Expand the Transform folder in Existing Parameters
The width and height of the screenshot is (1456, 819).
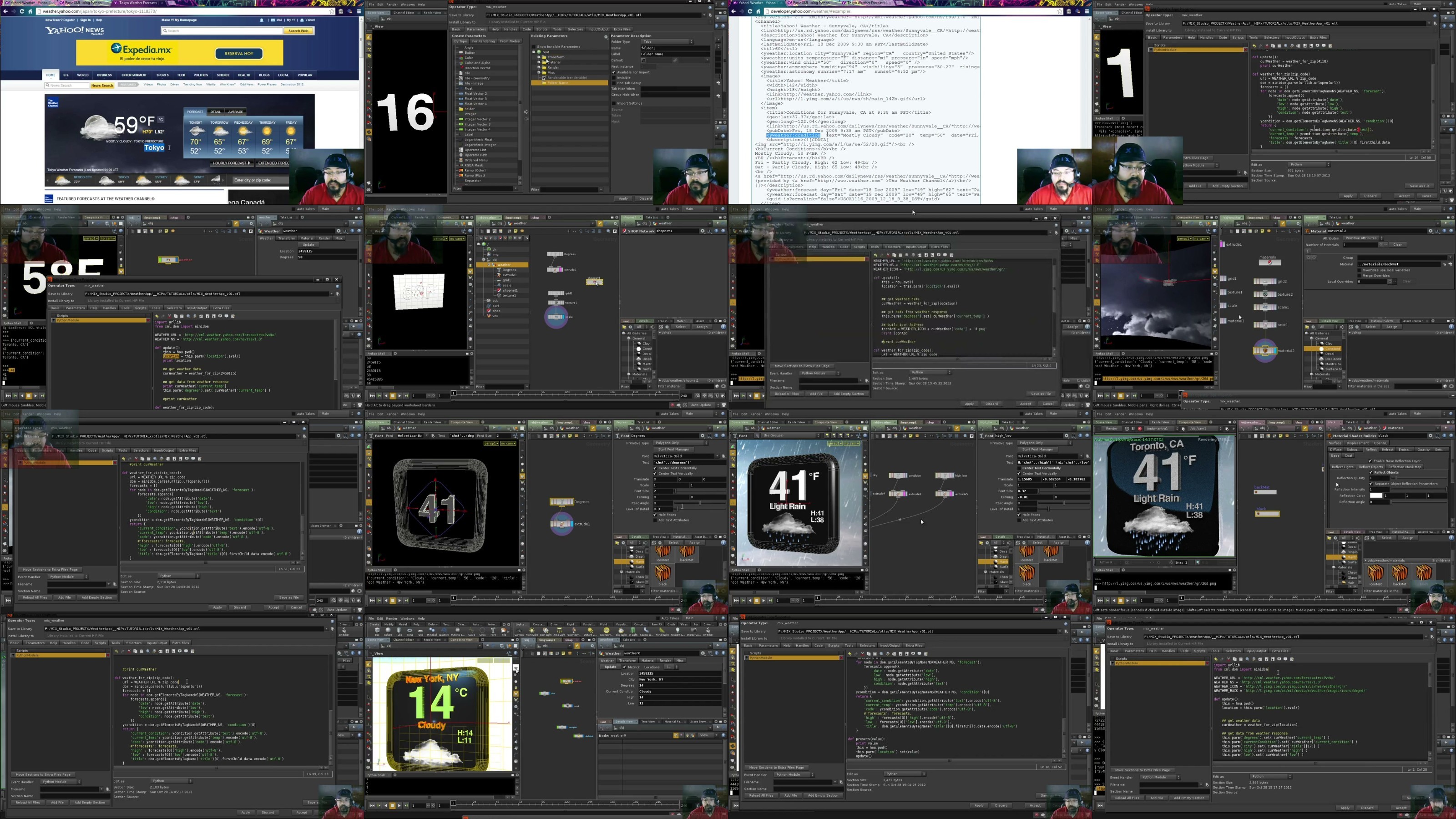pyautogui.click(x=539, y=57)
